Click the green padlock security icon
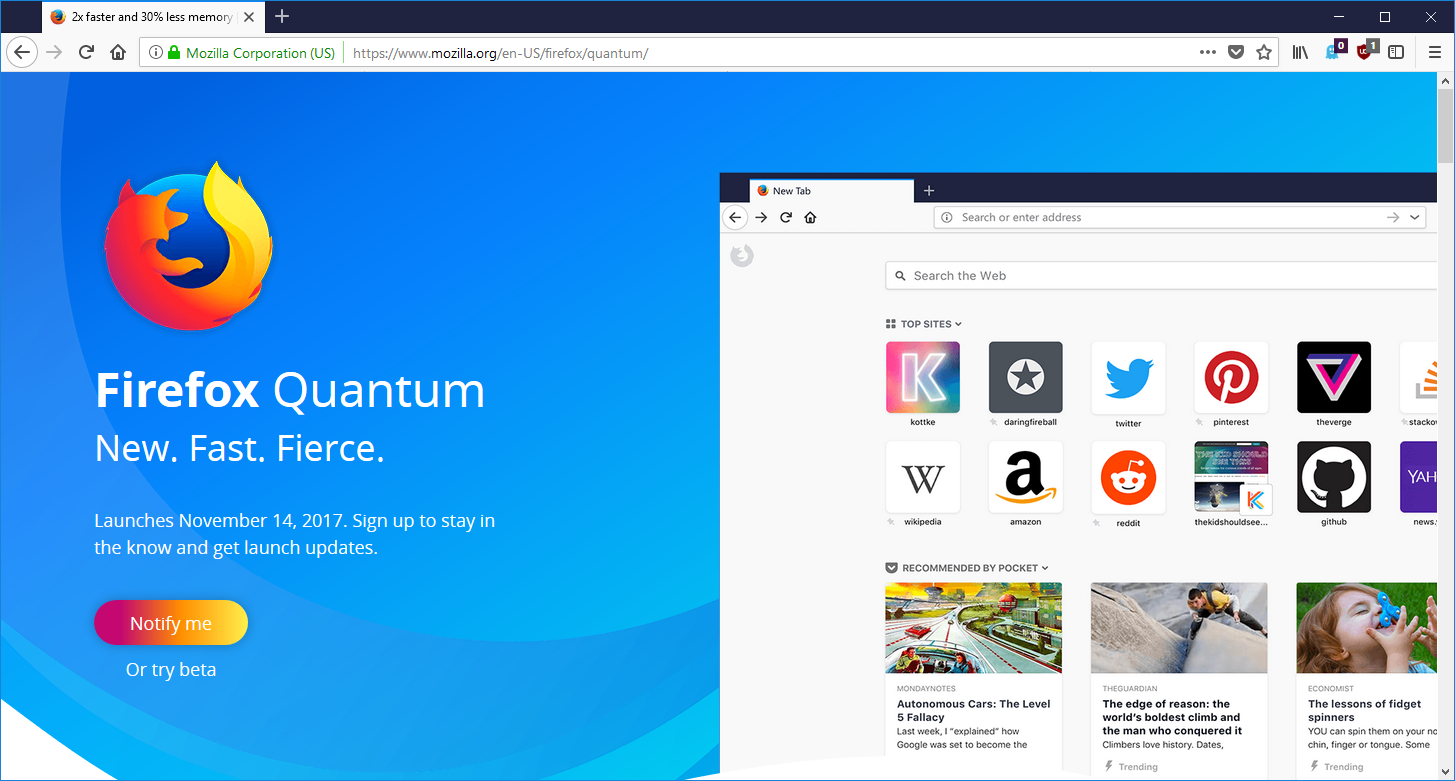 coord(174,53)
